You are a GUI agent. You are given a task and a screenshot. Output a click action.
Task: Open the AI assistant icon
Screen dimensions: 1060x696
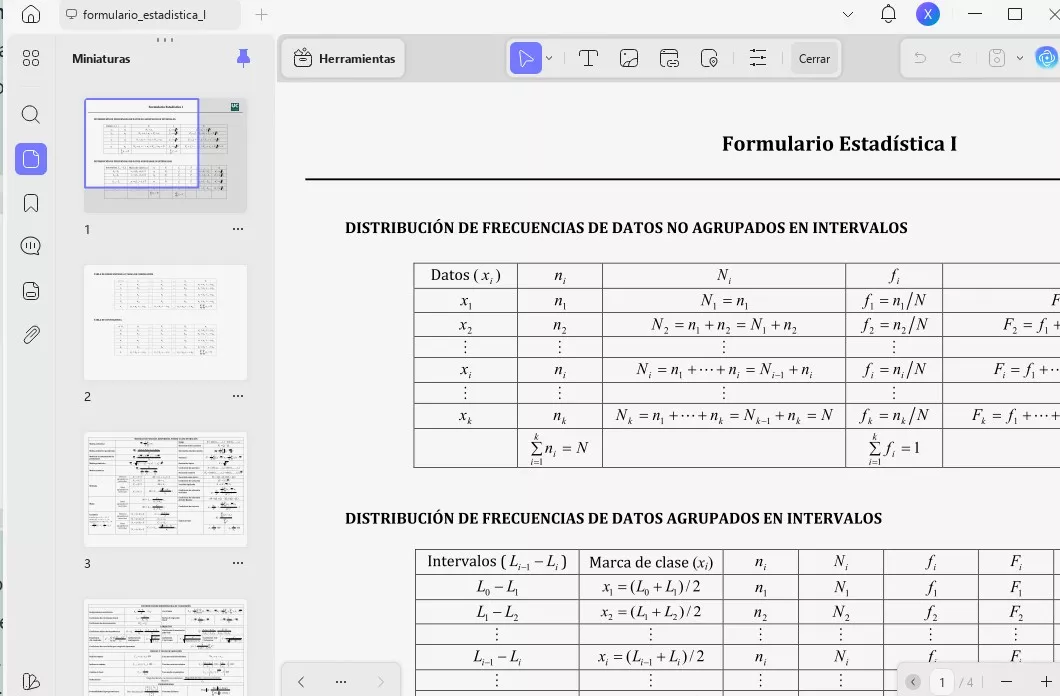(1046, 58)
